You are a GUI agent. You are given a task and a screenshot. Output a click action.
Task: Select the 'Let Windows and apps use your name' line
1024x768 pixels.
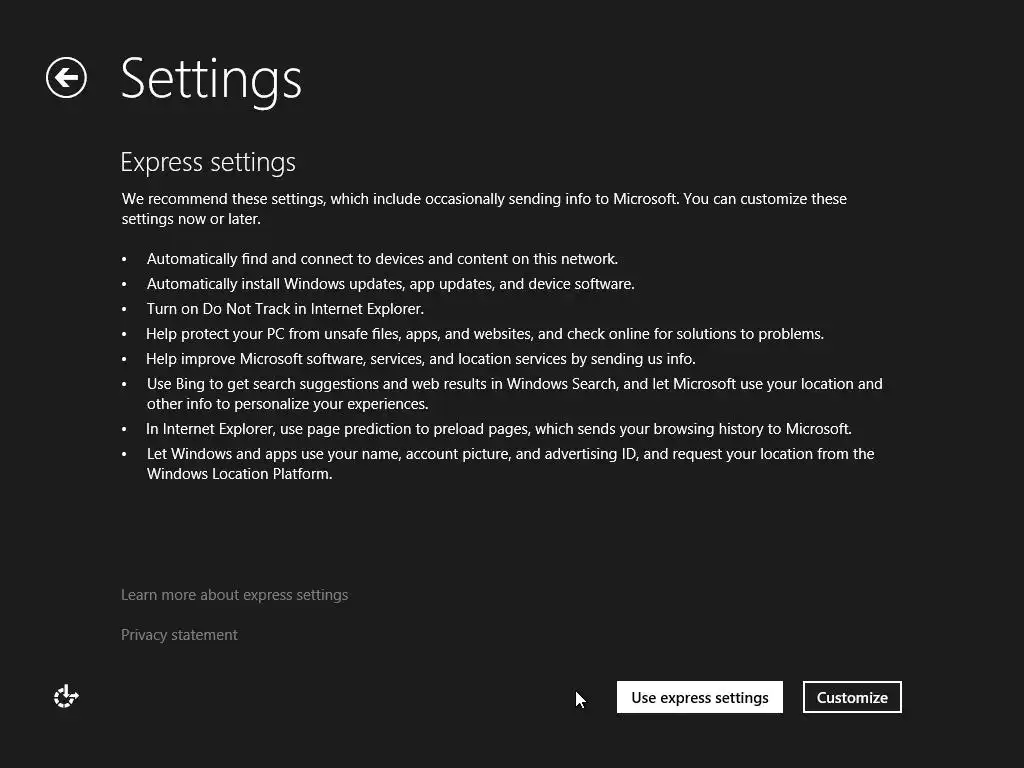tap(510, 464)
